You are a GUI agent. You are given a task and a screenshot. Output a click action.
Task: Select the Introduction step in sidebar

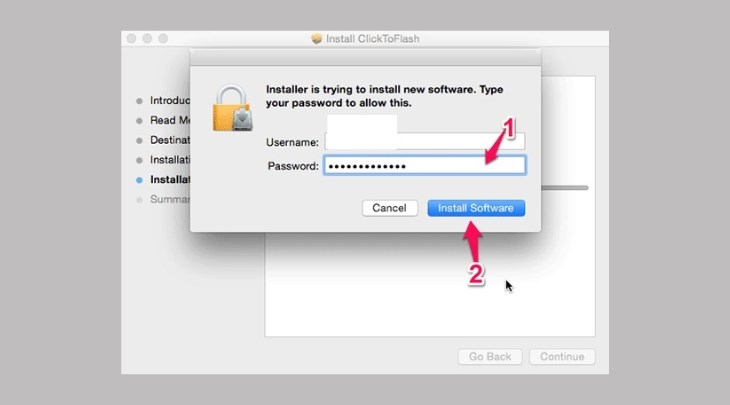pos(169,101)
